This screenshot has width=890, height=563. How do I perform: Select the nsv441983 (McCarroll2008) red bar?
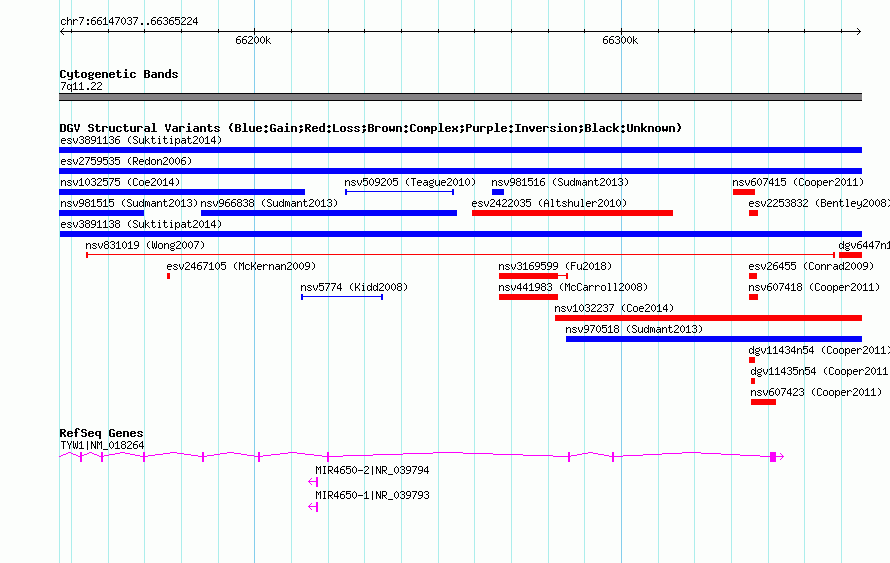[528, 297]
